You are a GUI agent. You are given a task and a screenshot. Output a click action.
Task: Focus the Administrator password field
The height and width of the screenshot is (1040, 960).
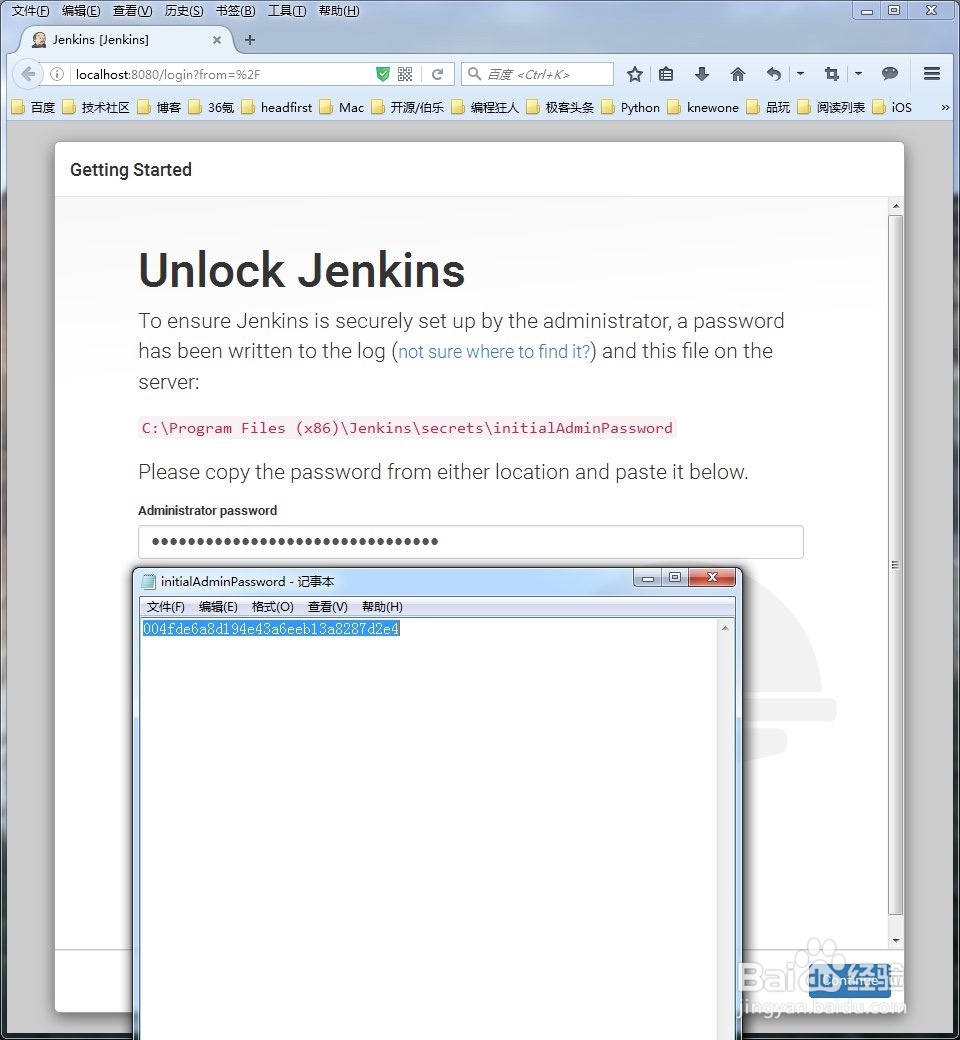pyautogui.click(x=470, y=542)
